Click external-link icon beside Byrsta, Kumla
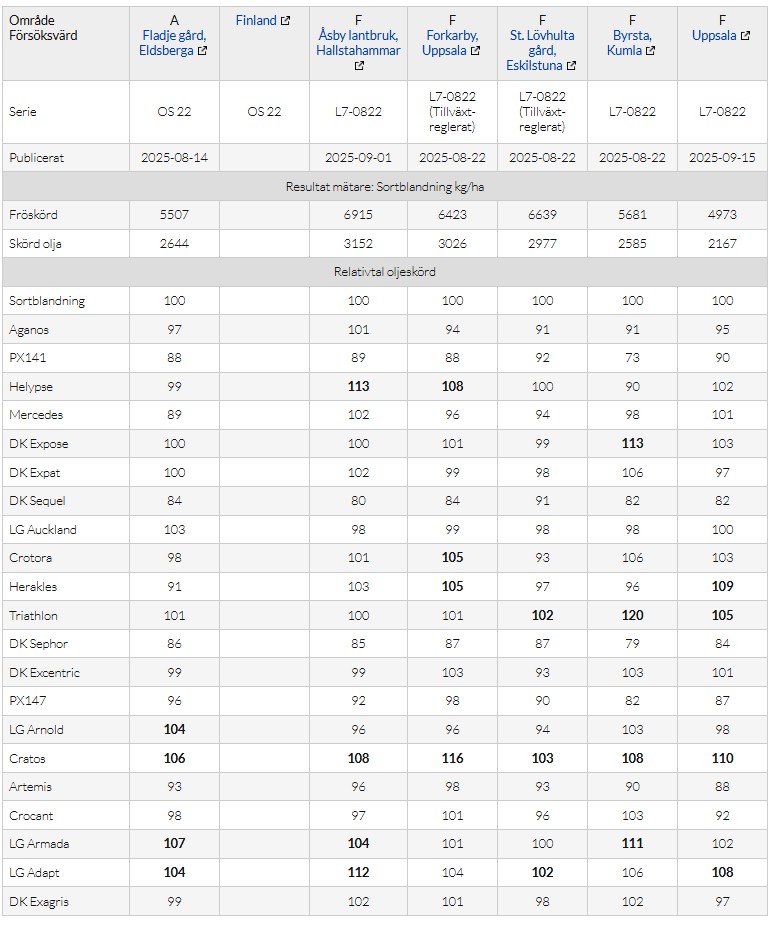This screenshot has height=928, width=776. pos(651,51)
